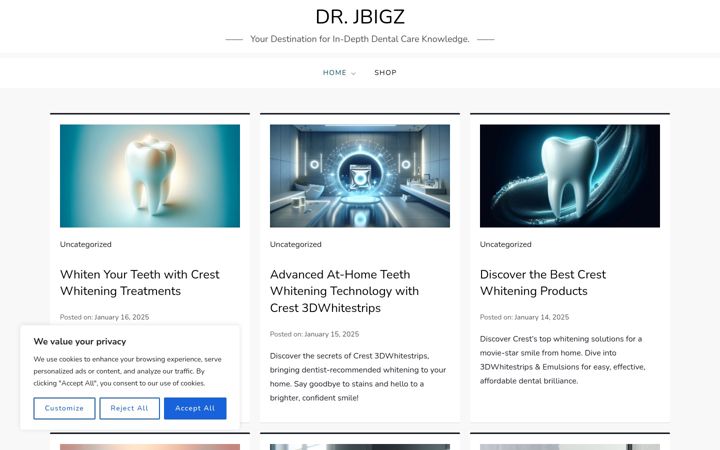This screenshot has height=450, width=720.
Task: Click the Home menu item
Action: (334, 73)
